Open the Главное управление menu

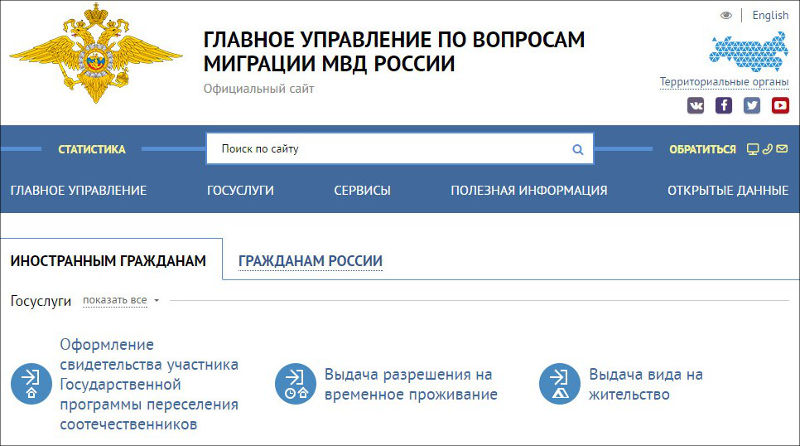[x=79, y=190]
